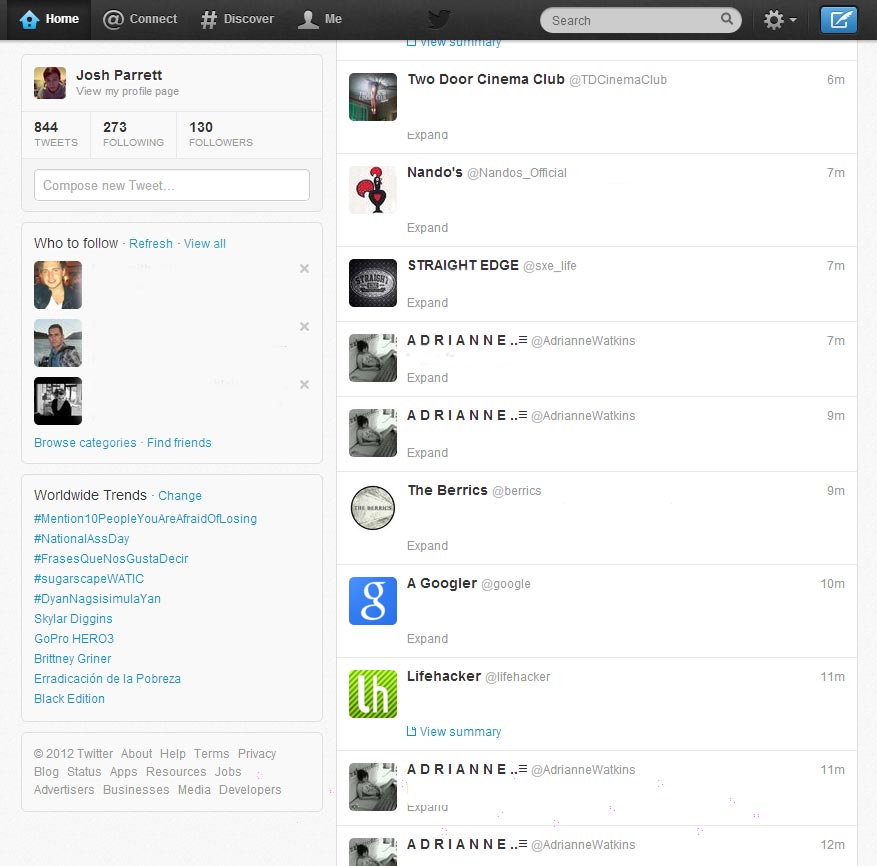Expand the Nando's tweet
The width and height of the screenshot is (877, 866).
coord(427,228)
